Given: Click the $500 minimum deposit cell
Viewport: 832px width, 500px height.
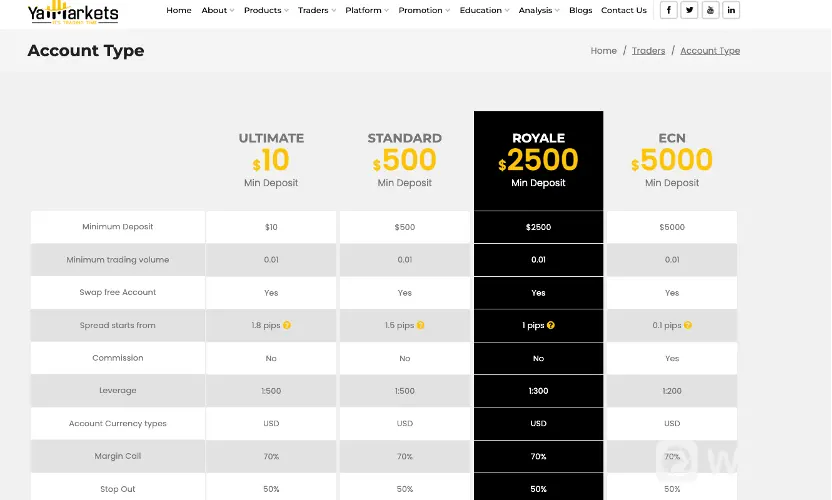Looking at the screenshot, I should 405,227.
